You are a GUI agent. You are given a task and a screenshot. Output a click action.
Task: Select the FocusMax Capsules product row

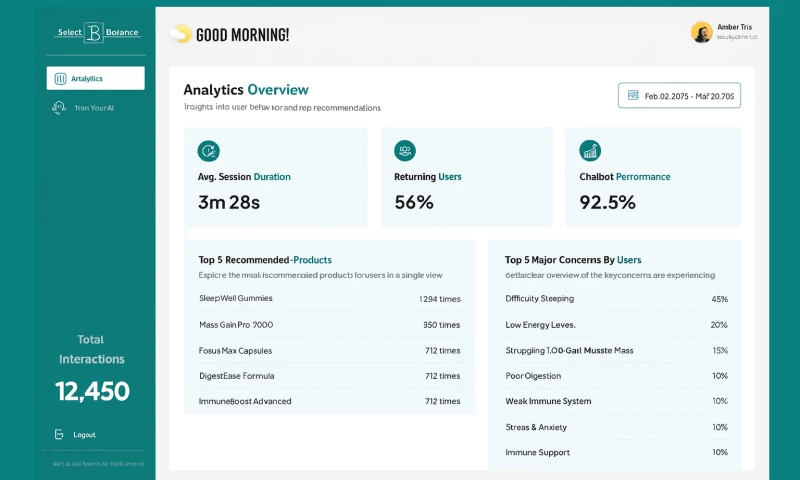point(330,350)
